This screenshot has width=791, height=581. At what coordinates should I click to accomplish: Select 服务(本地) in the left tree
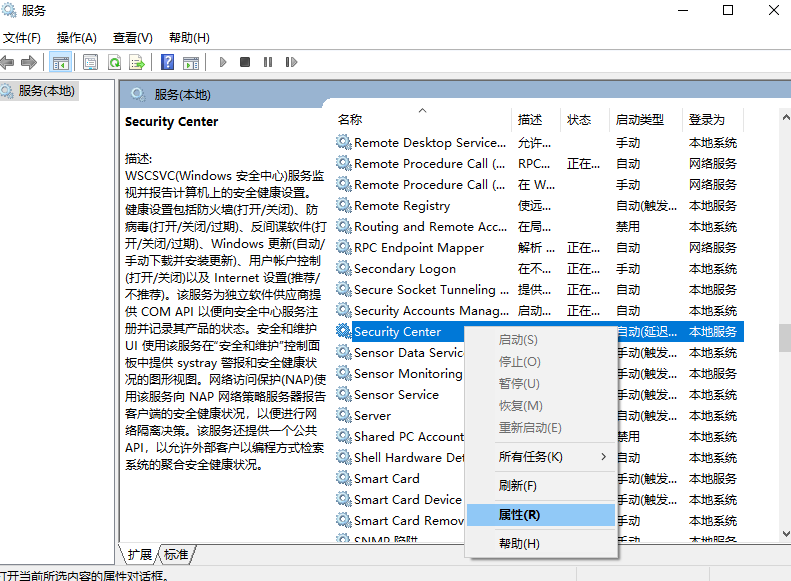pyautogui.click(x=46, y=91)
